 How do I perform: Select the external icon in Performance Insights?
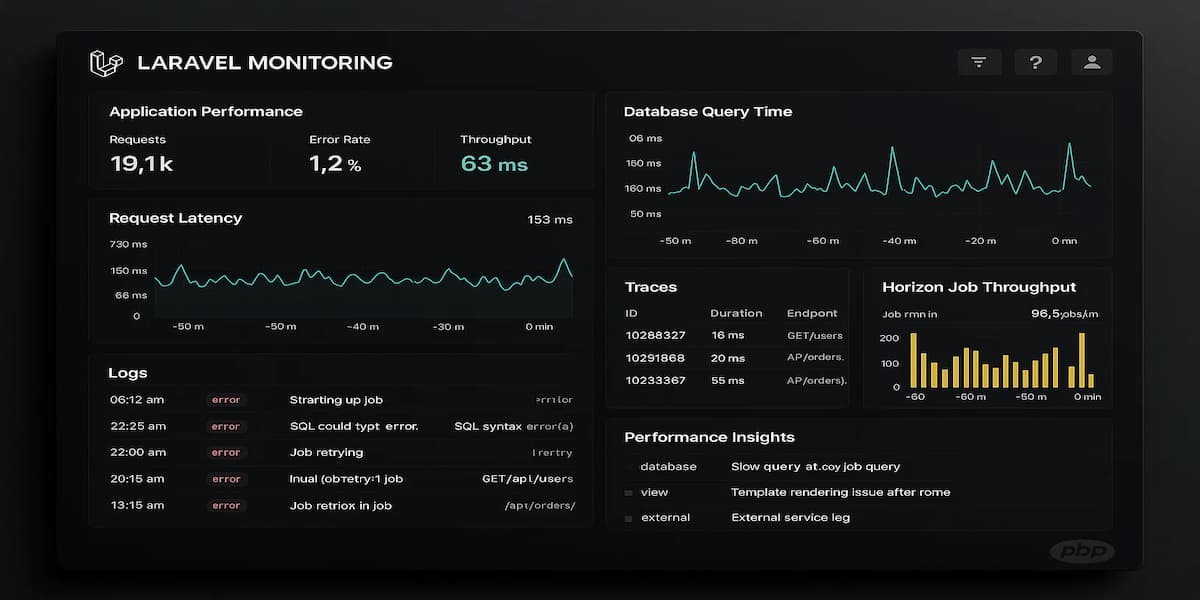coord(629,517)
